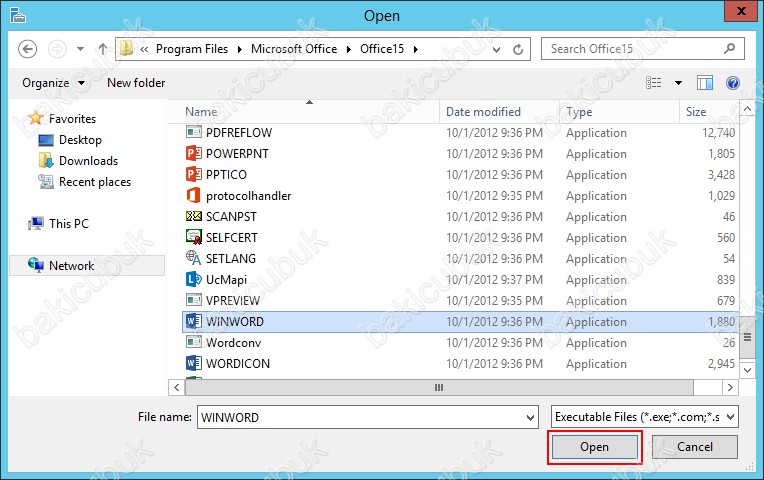Click the Forward navigation arrow
The width and height of the screenshot is (764, 480).
coord(57,49)
